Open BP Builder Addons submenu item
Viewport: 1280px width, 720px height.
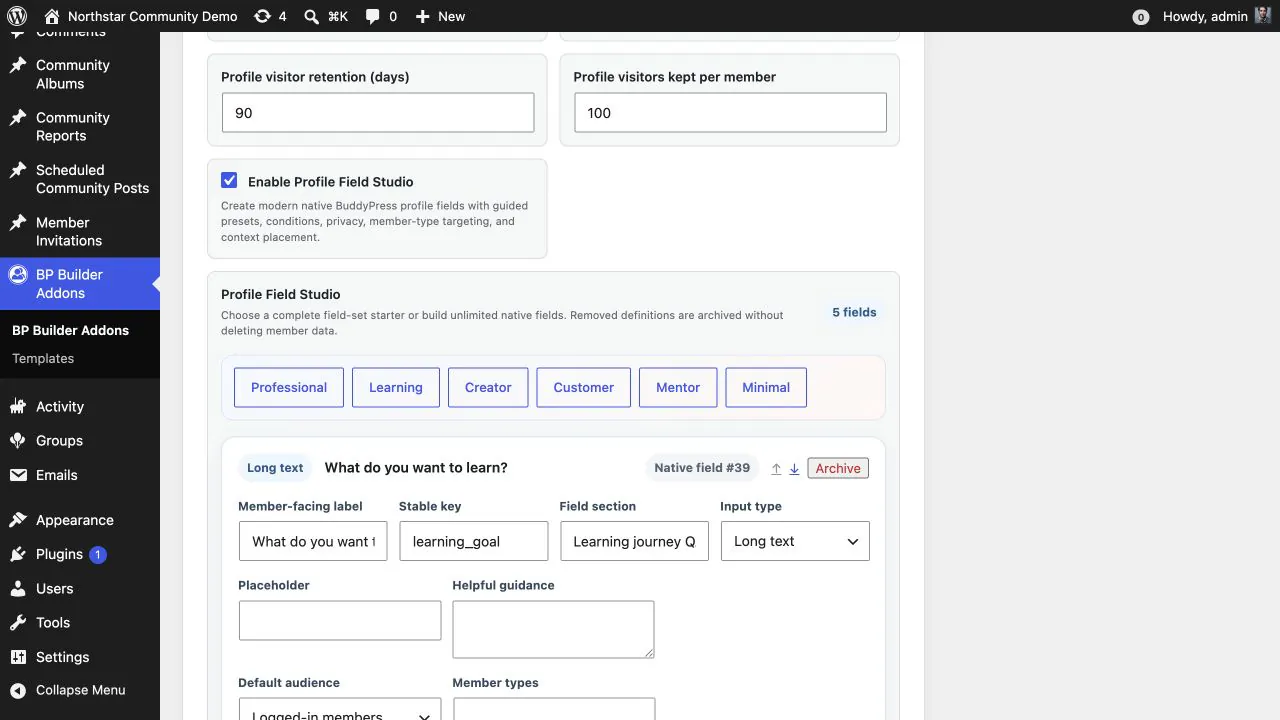(x=70, y=330)
